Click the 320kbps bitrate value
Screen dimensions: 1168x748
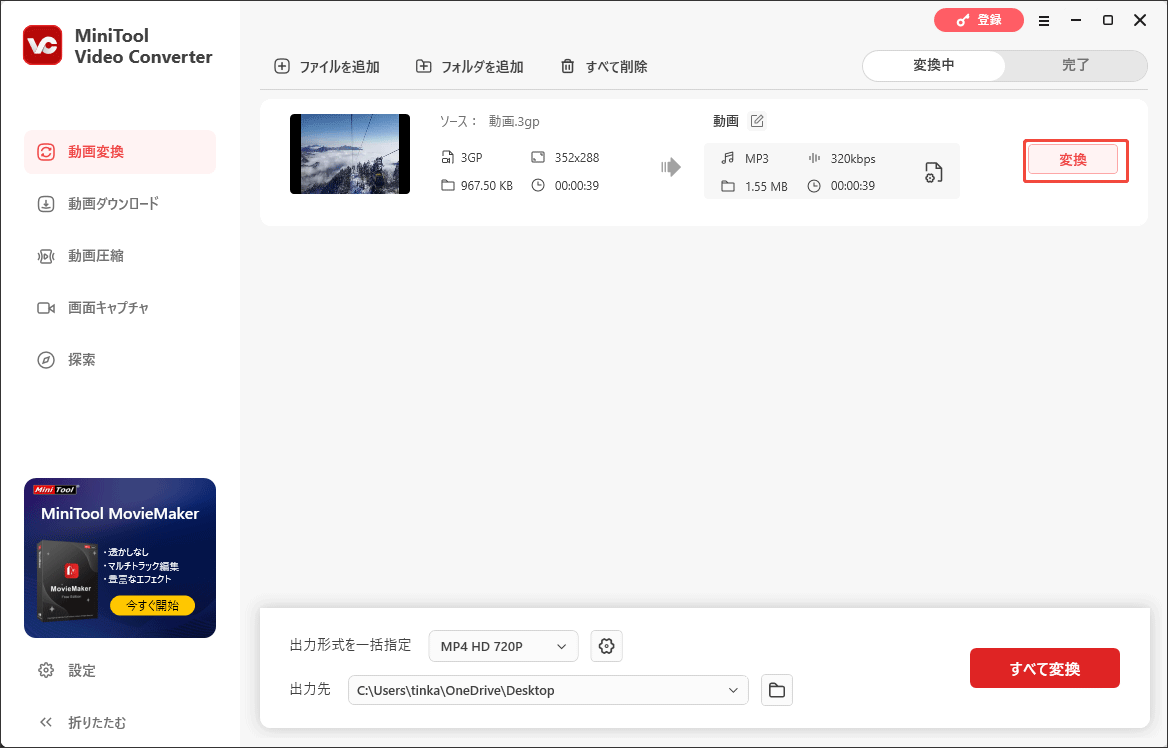[853, 159]
